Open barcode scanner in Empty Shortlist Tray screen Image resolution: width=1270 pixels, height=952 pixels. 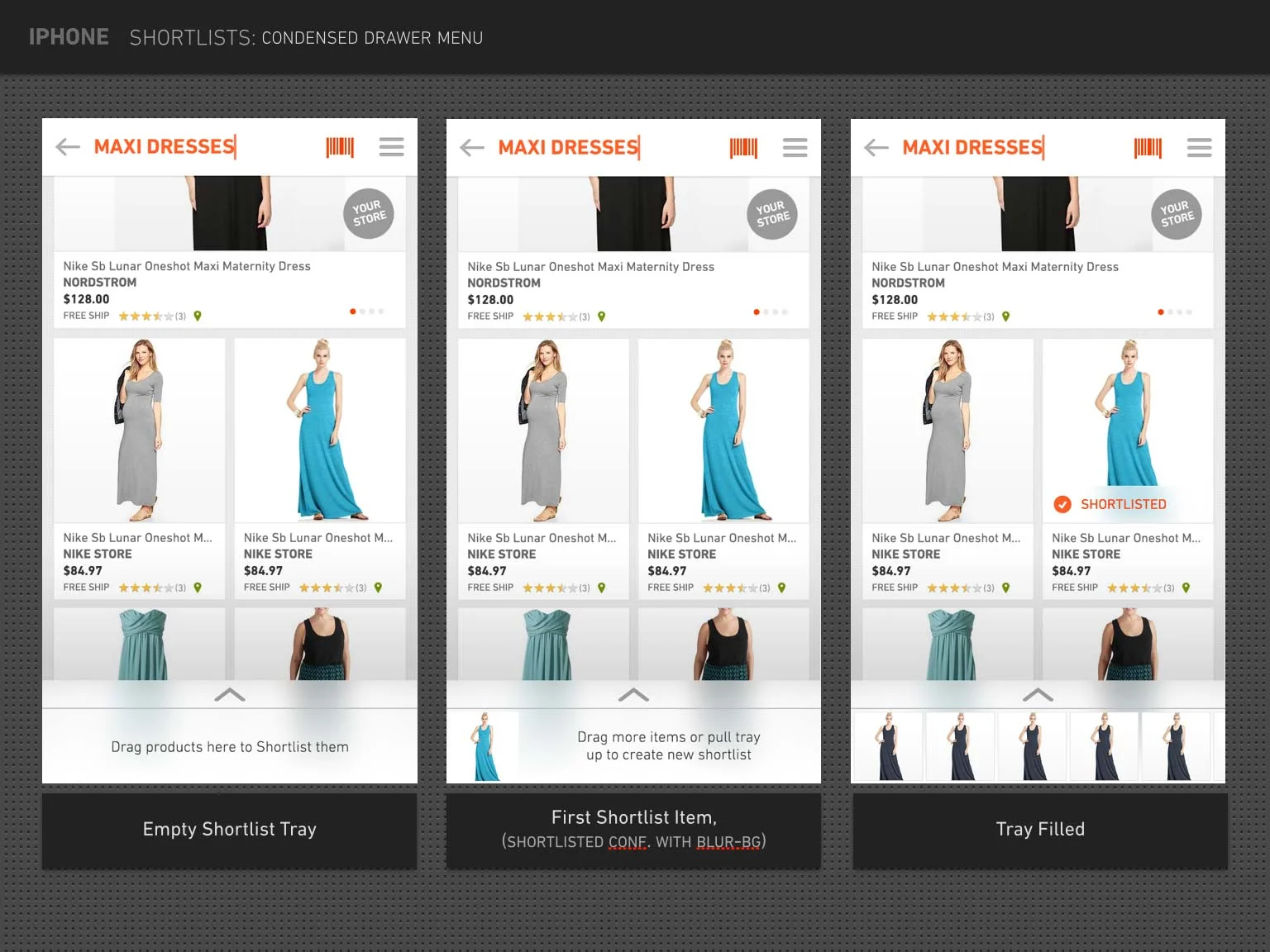click(x=340, y=147)
